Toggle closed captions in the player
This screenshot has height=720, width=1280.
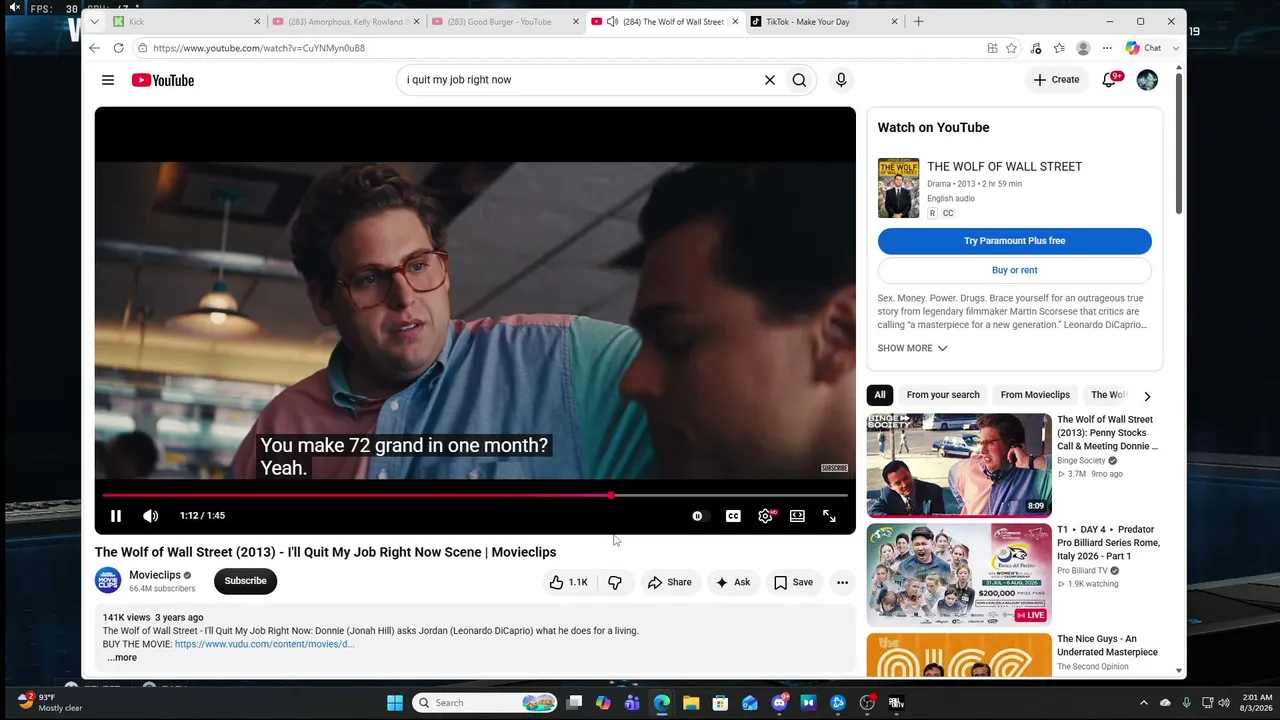pos(733,516)
